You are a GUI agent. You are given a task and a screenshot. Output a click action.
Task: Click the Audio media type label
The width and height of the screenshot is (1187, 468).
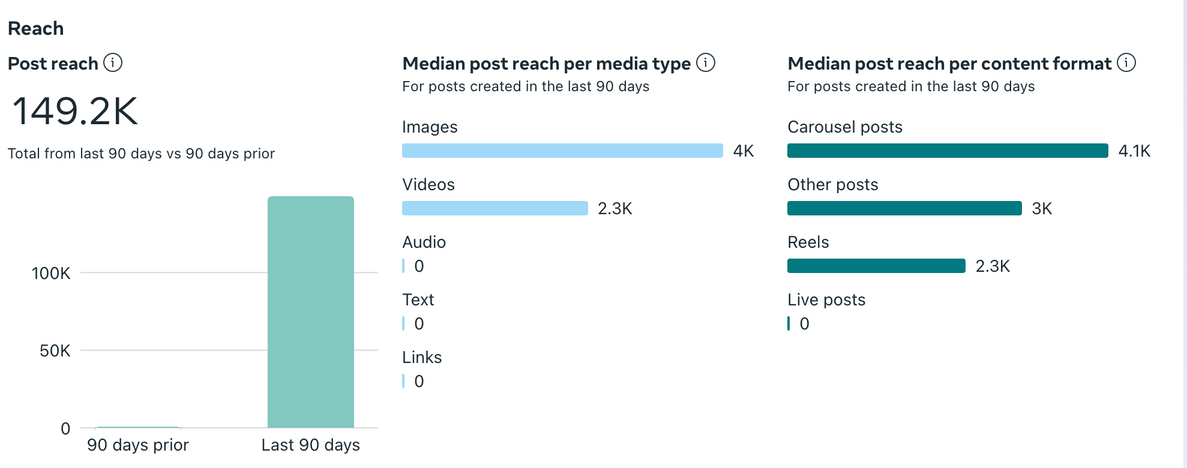[x=424, y=242]
